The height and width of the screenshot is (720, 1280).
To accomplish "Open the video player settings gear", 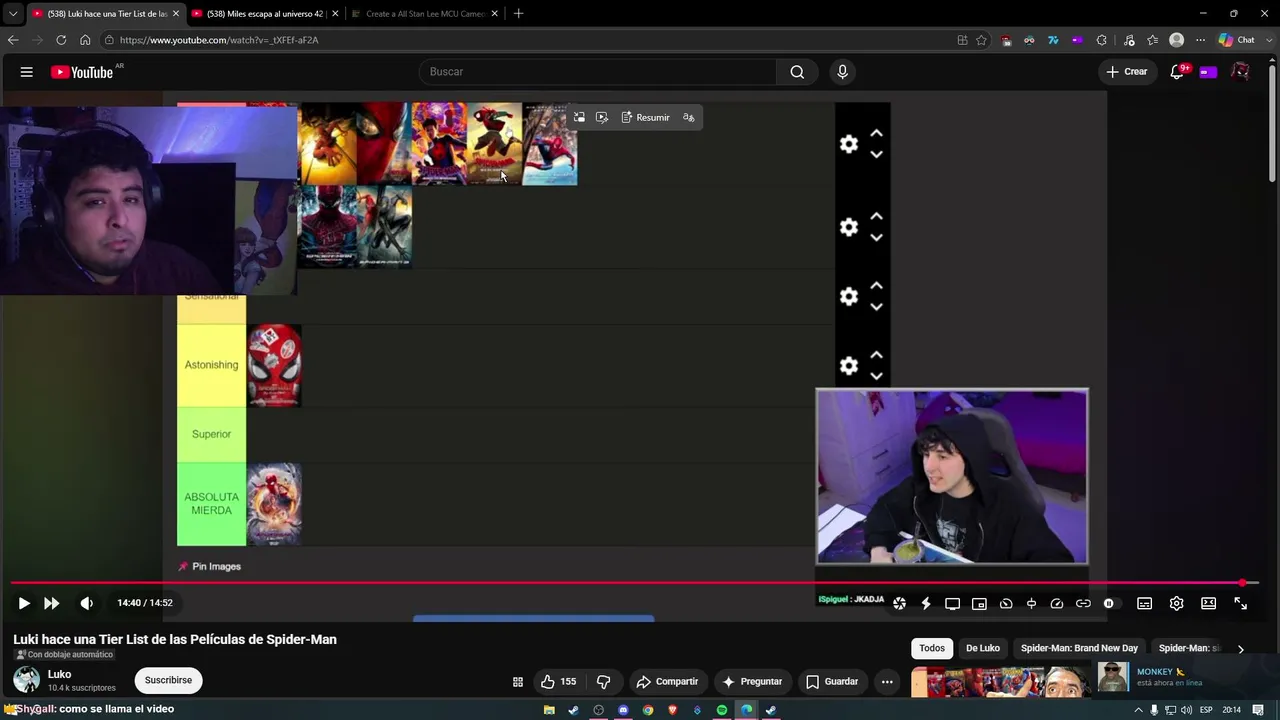I will (1177, 604).
